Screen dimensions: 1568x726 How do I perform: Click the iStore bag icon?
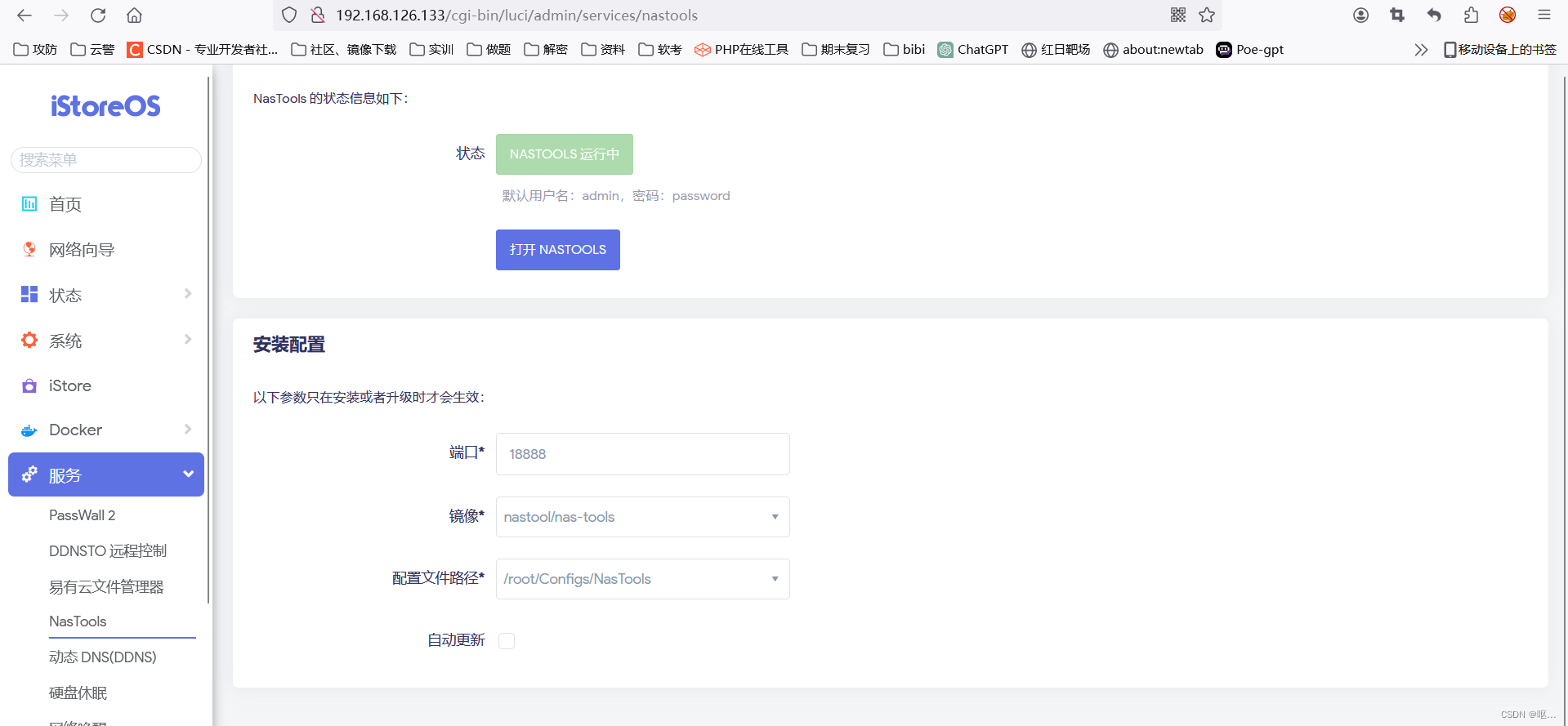coord(29,385)
